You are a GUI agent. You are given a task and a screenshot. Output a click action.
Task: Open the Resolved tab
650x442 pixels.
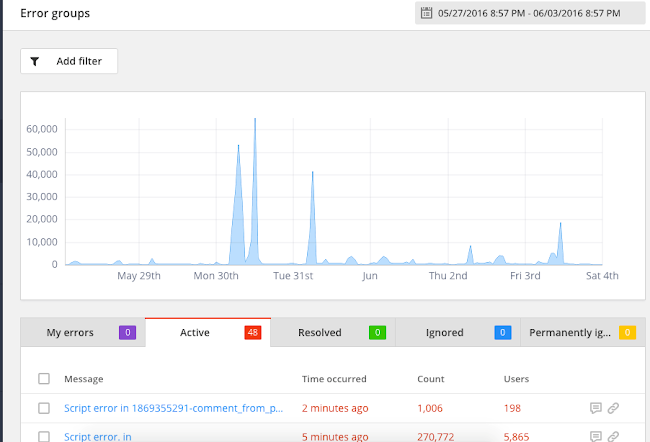tap(333, 333)
